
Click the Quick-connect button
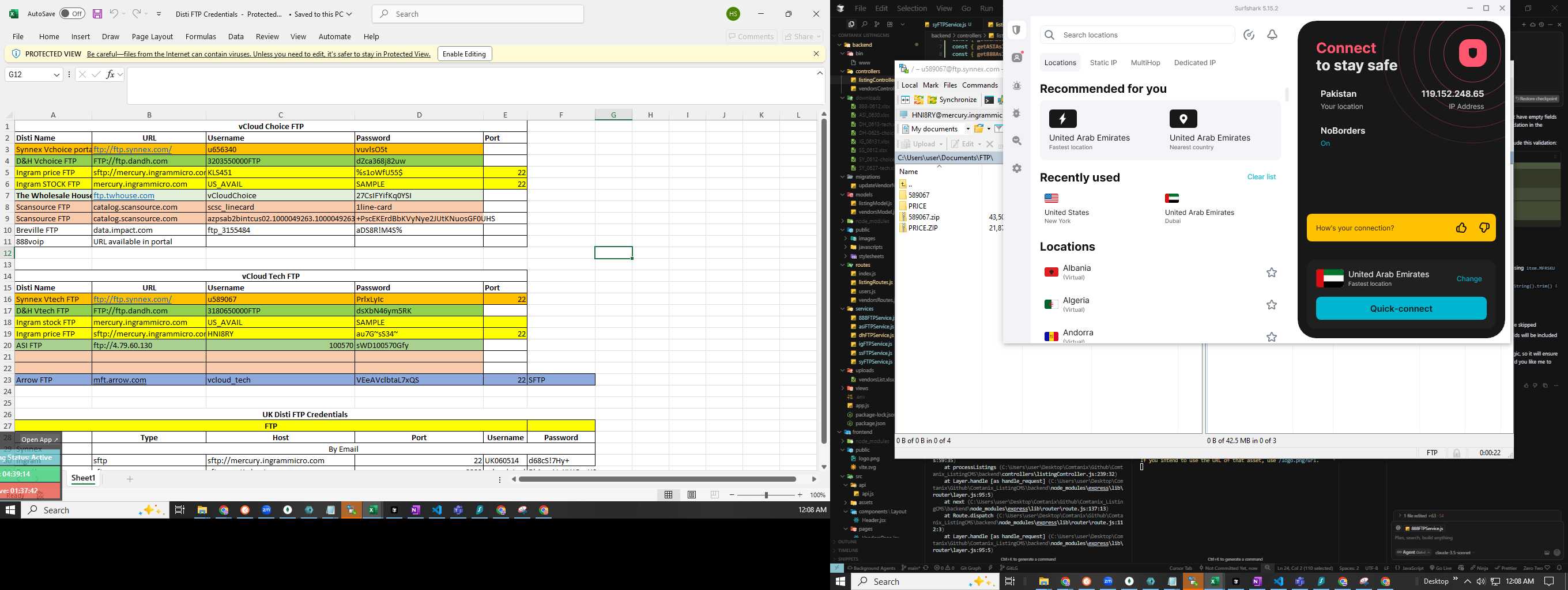pos(1401,308)
